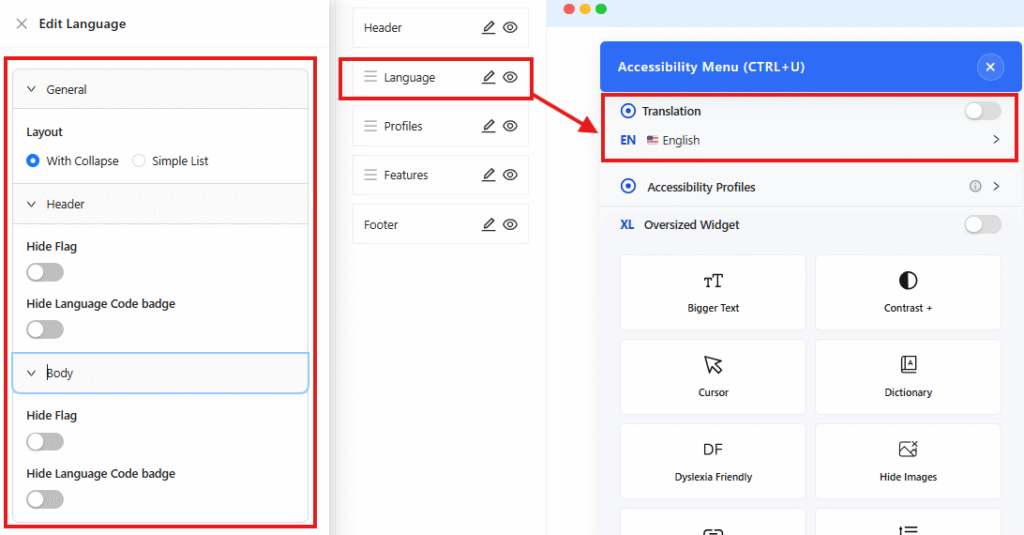Click the edit pencil icon beside Features

point(488,175)
